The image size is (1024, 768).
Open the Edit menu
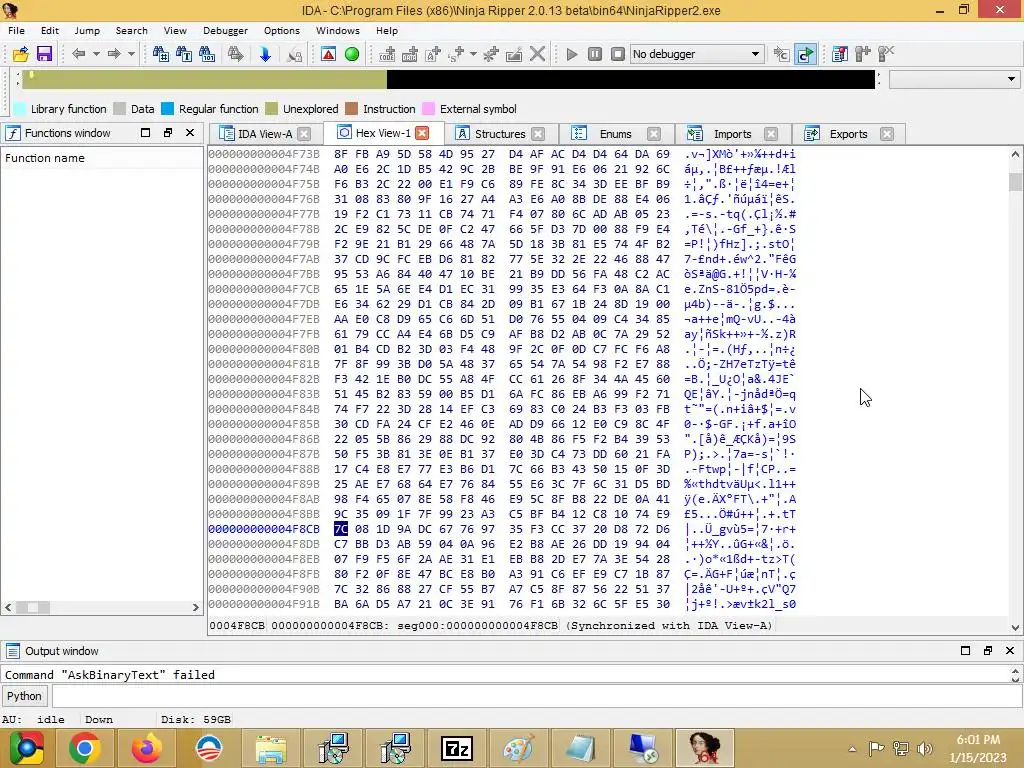pyautogui.click(x=50, y=31)
